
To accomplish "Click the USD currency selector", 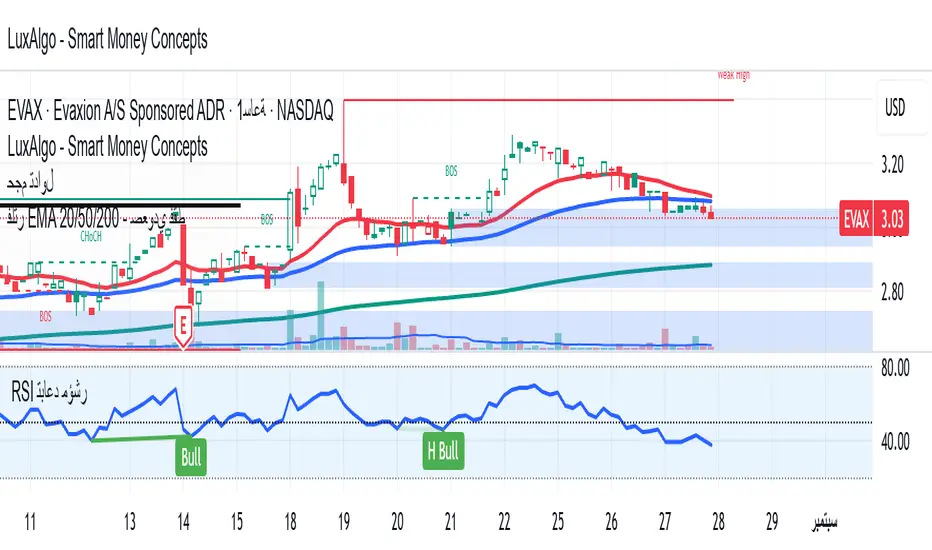I will point(895,108).
